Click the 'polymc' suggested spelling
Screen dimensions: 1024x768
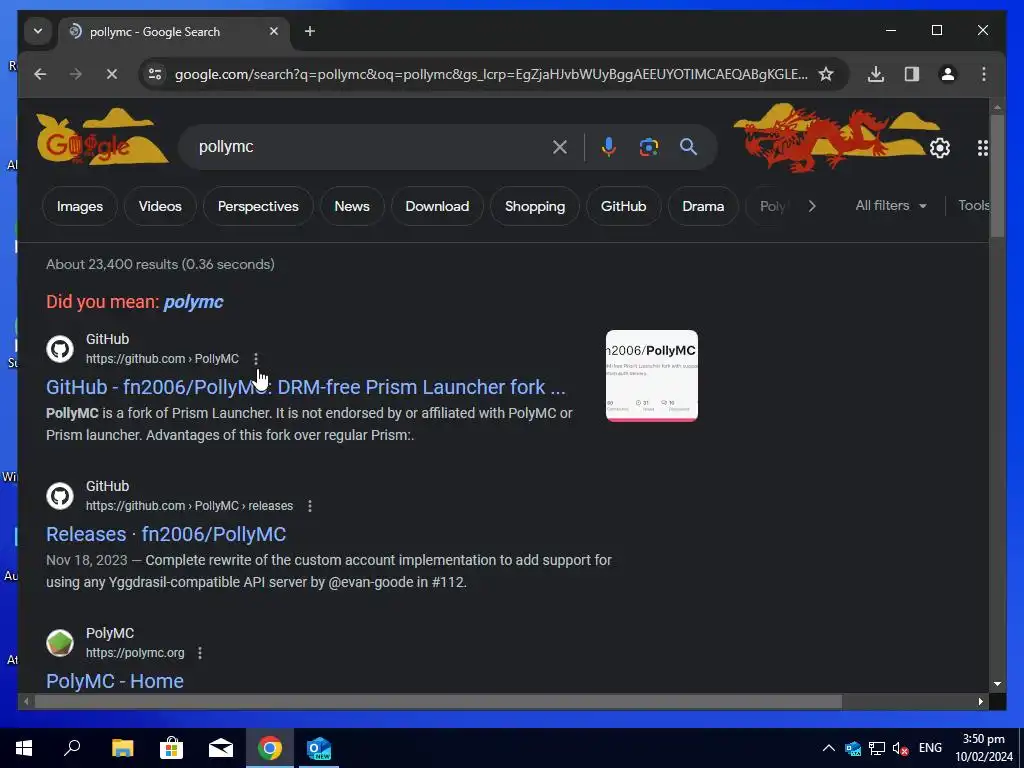193,302
